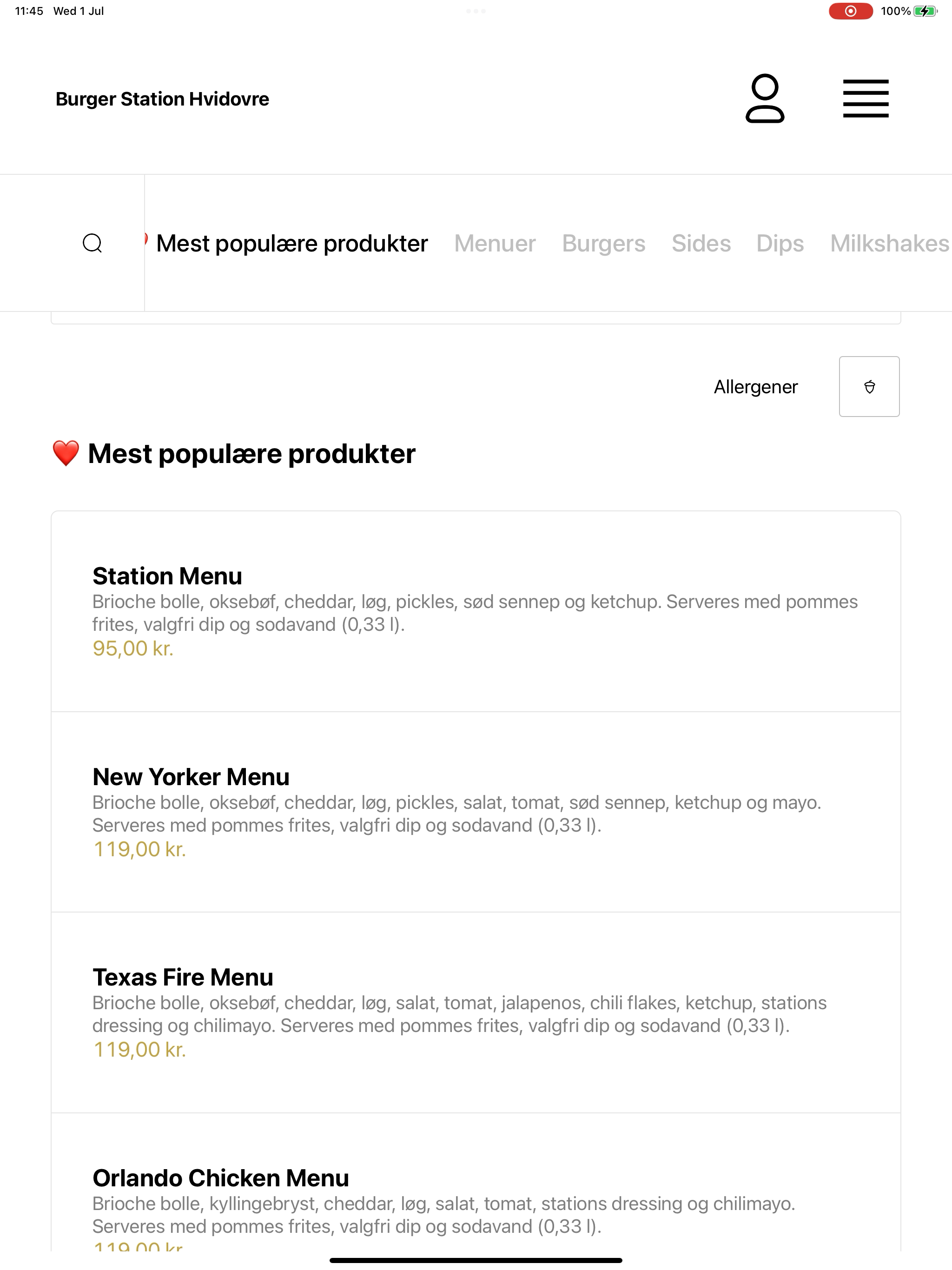The image size is (952, 1270).
Task: Open the hamburger menu icon
Action: (865, 99)
